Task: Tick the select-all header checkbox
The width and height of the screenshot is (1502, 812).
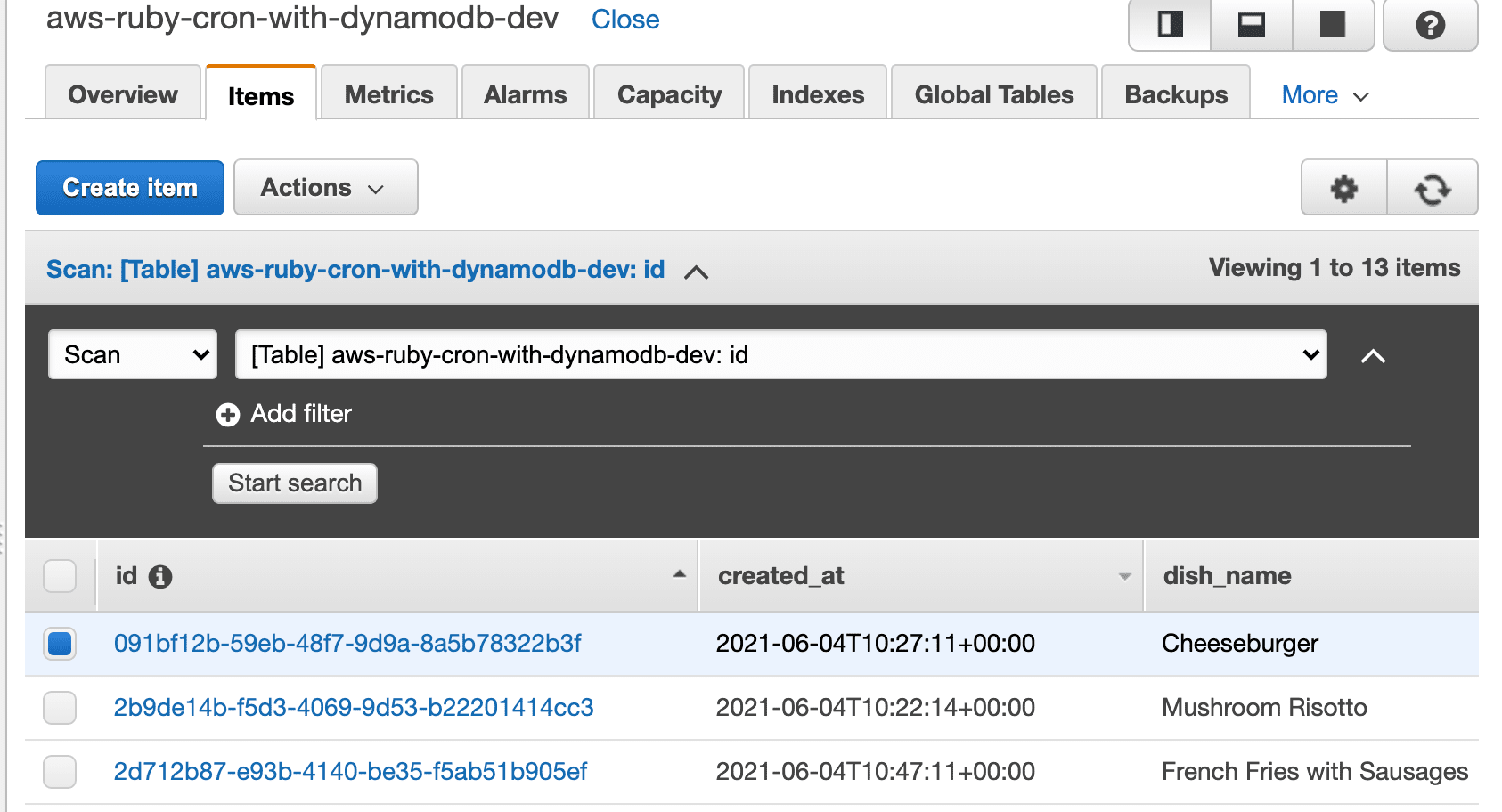Action: tap(60, 576)
